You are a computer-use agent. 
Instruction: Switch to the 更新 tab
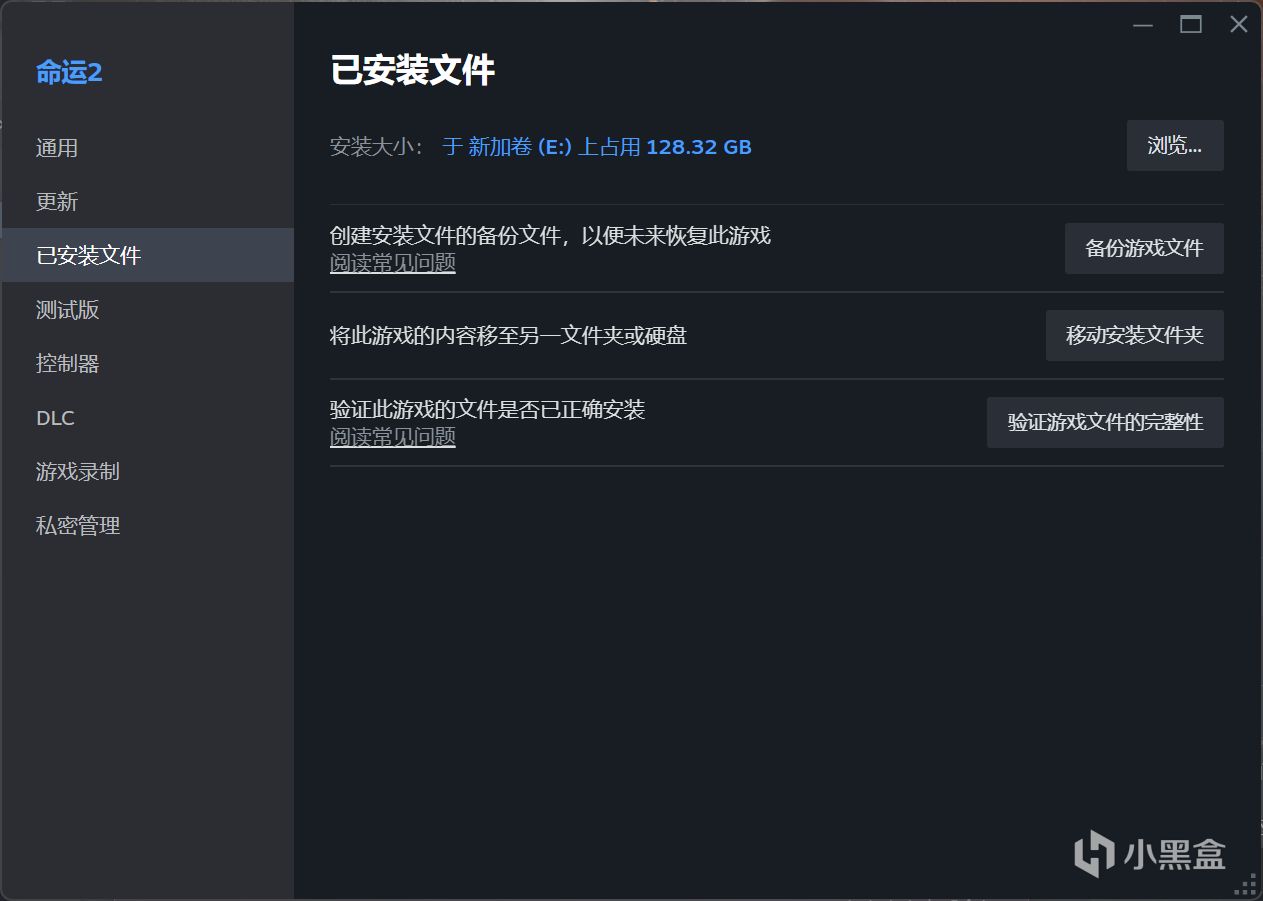pyautogui.click(x=57, y=202)
